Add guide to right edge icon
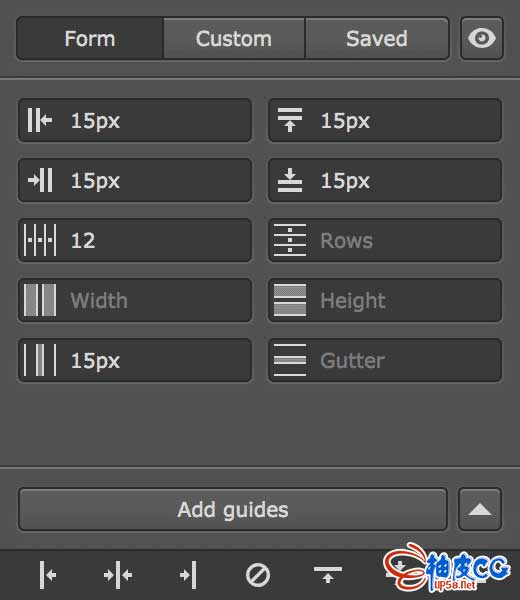Screen dimensions: 520x600 pos(188,575)
